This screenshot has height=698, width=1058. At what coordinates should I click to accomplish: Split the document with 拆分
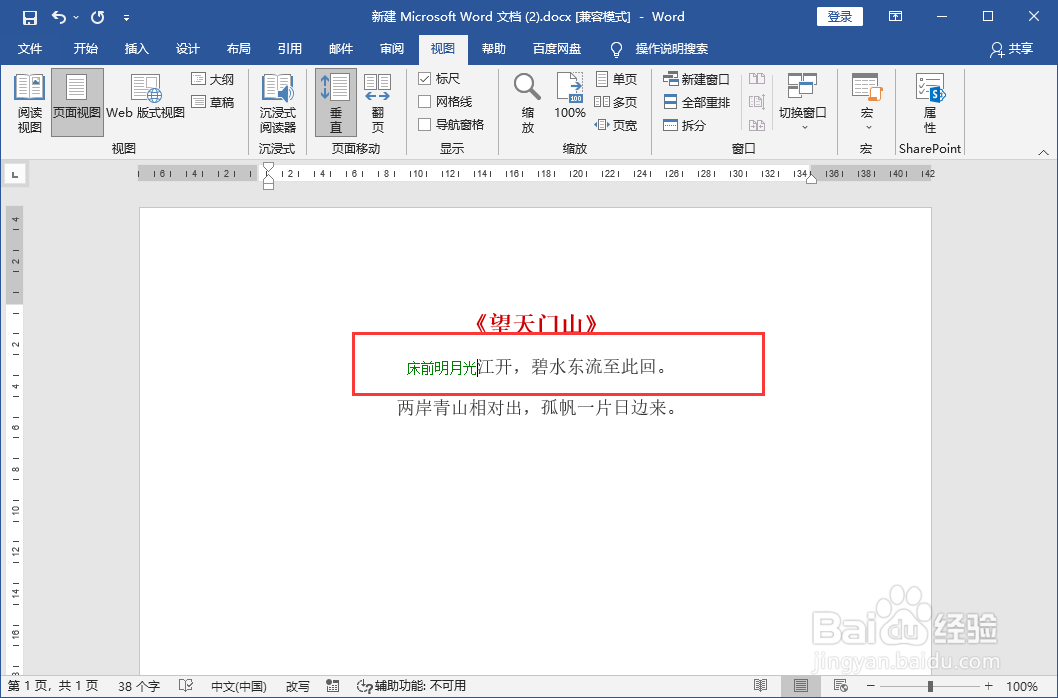(692, 122)
